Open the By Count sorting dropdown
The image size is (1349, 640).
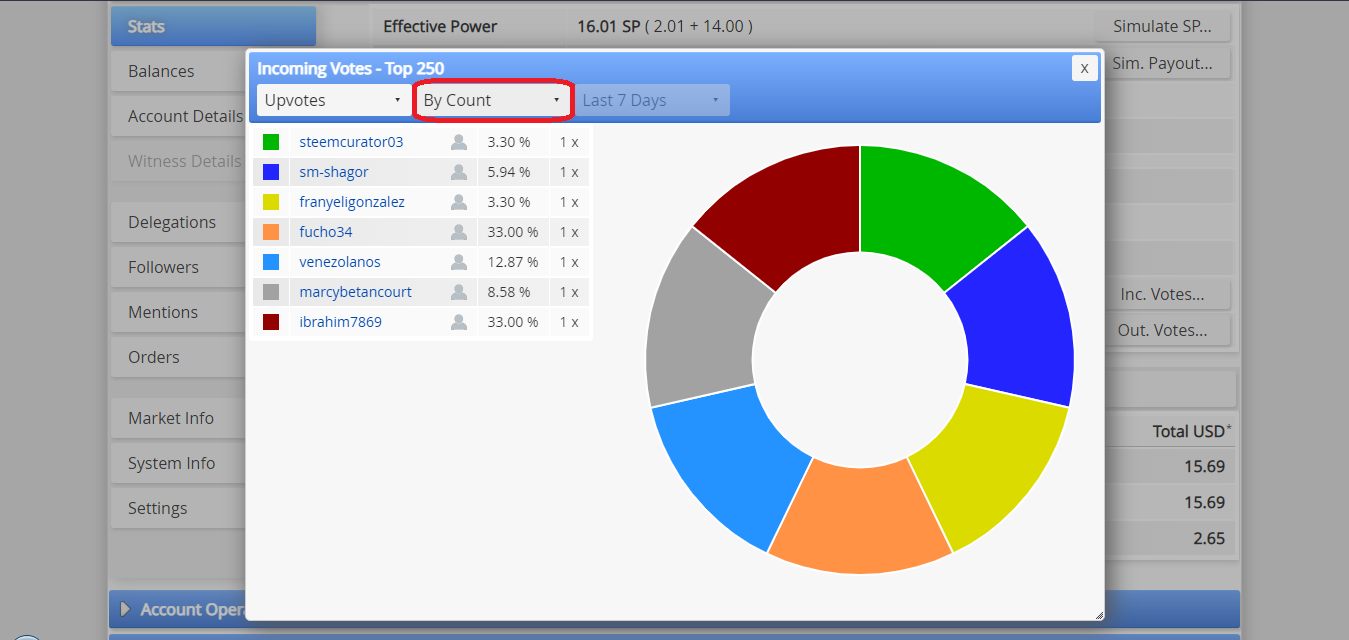coord(492,100)
